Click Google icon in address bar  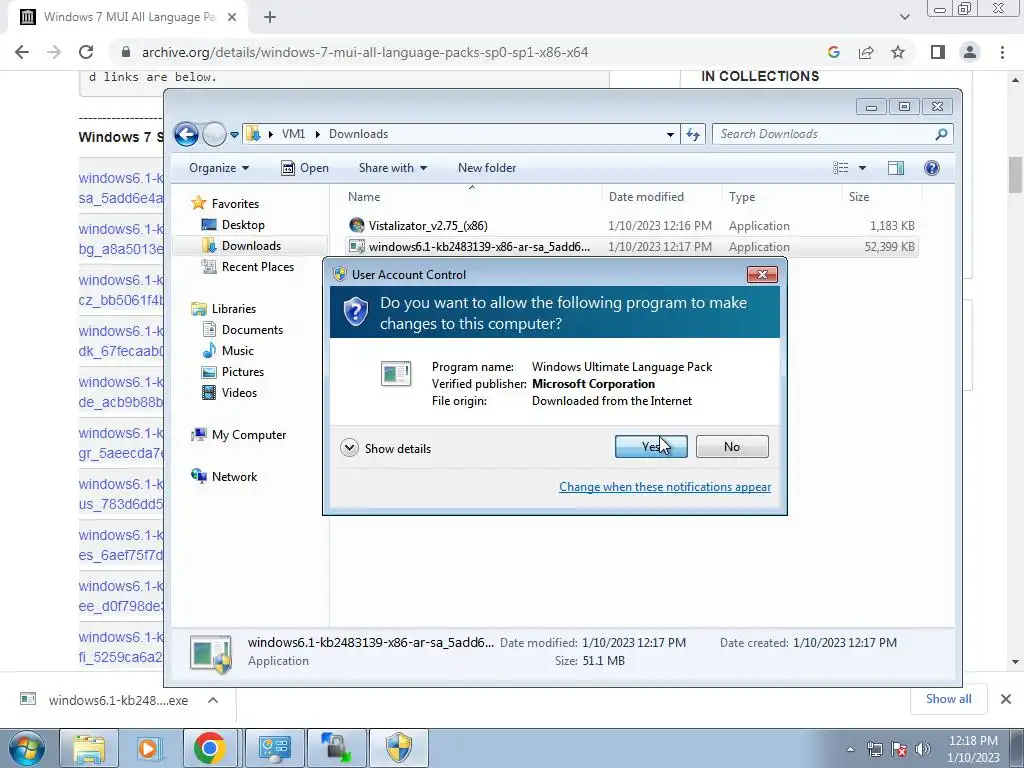point(833,52)
